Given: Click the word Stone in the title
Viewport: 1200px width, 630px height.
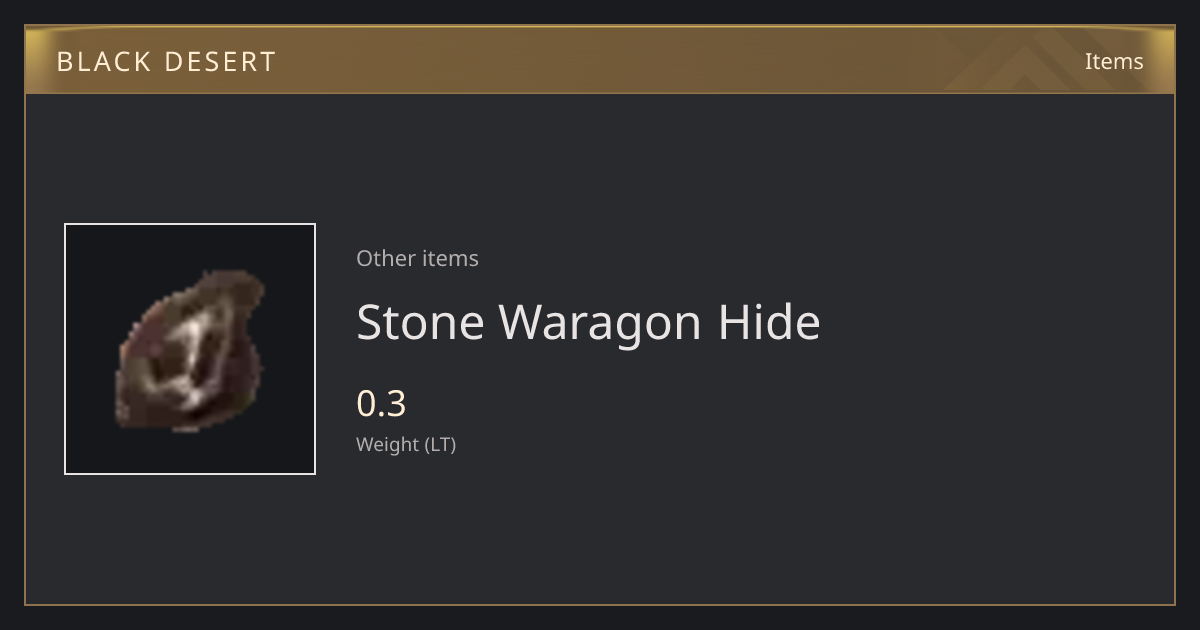Looking at the screenshot, I should [x=420, y=322].
